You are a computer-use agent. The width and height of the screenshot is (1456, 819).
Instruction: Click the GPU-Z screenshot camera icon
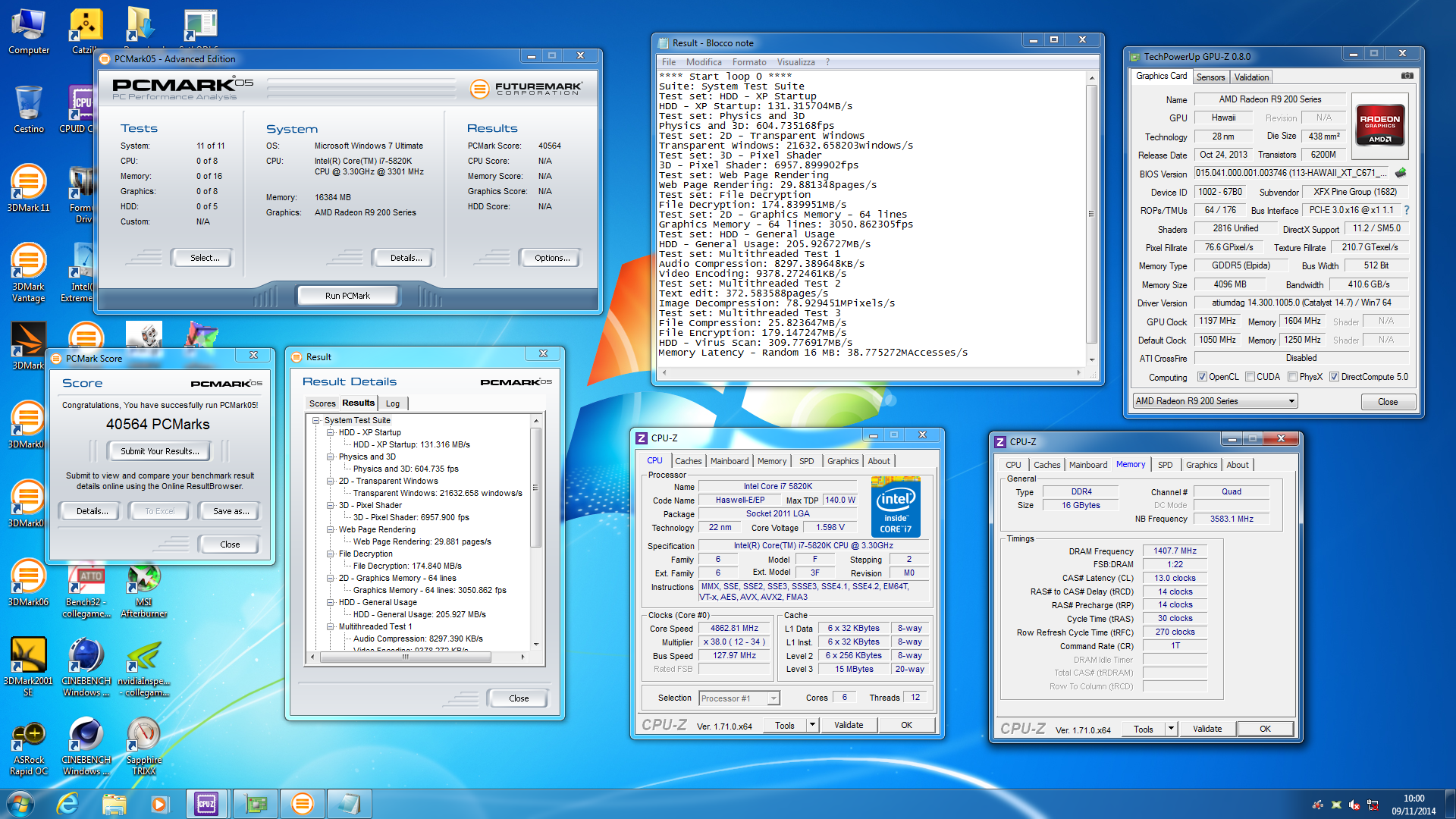1407,76
